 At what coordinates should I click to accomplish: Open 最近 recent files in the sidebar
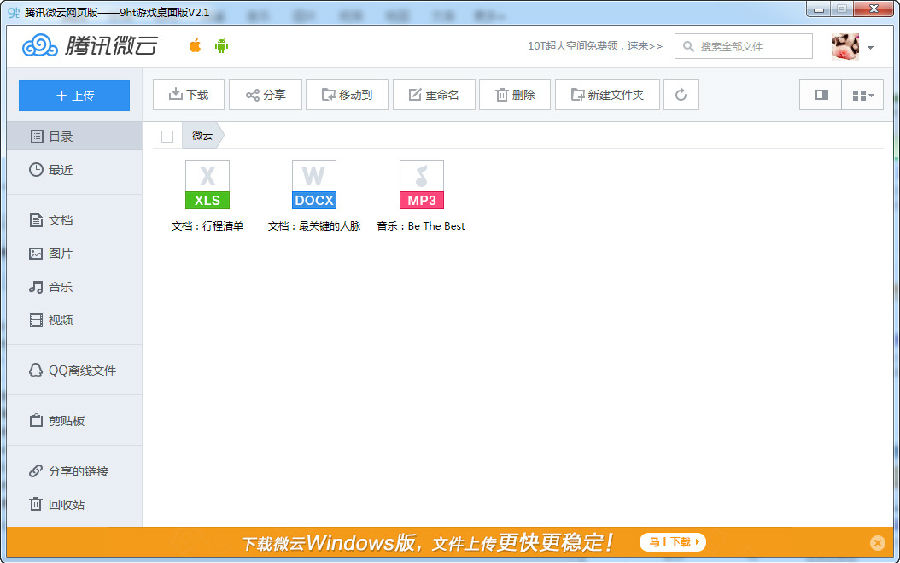[x=75, y=169]
